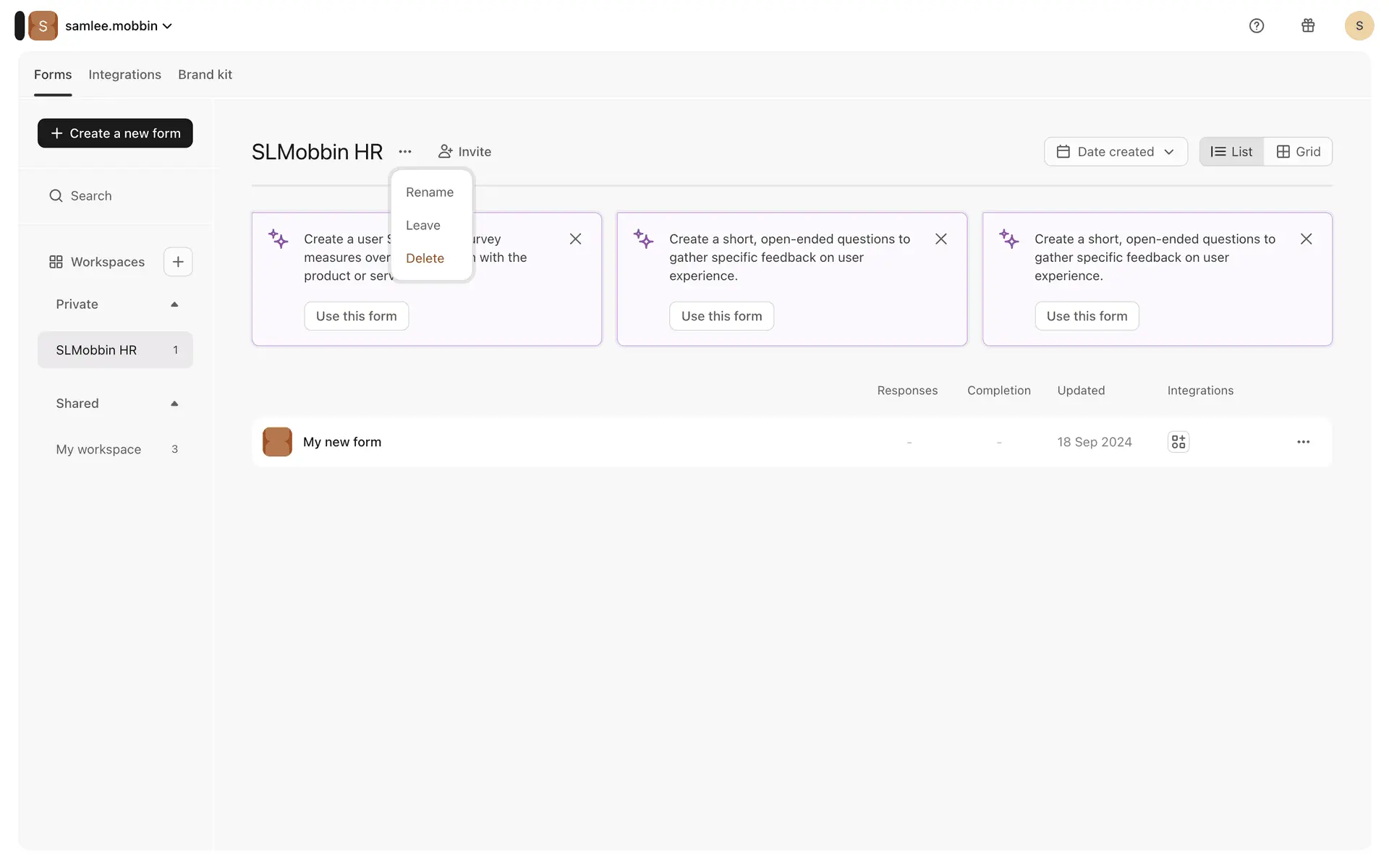Open the help question mark icon
Image resolution: width=1389 pixels, height=868 pixels.
[x=1257, y=26]
